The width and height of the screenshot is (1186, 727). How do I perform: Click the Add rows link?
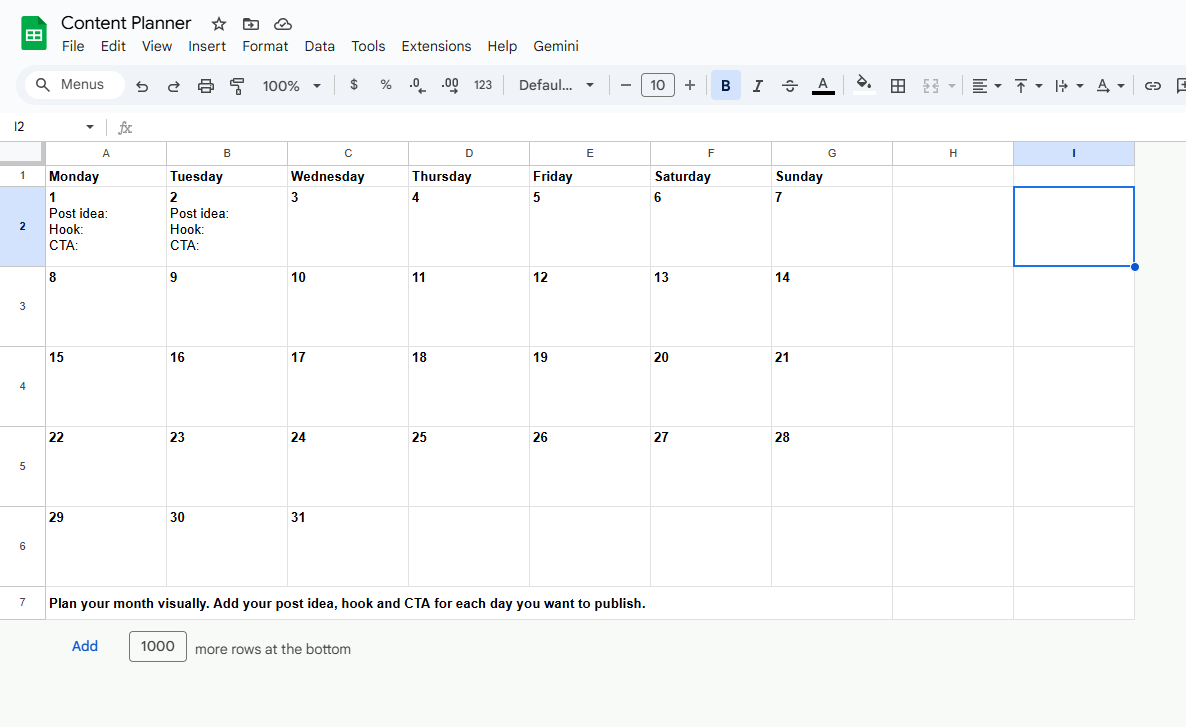coord(85,646)
